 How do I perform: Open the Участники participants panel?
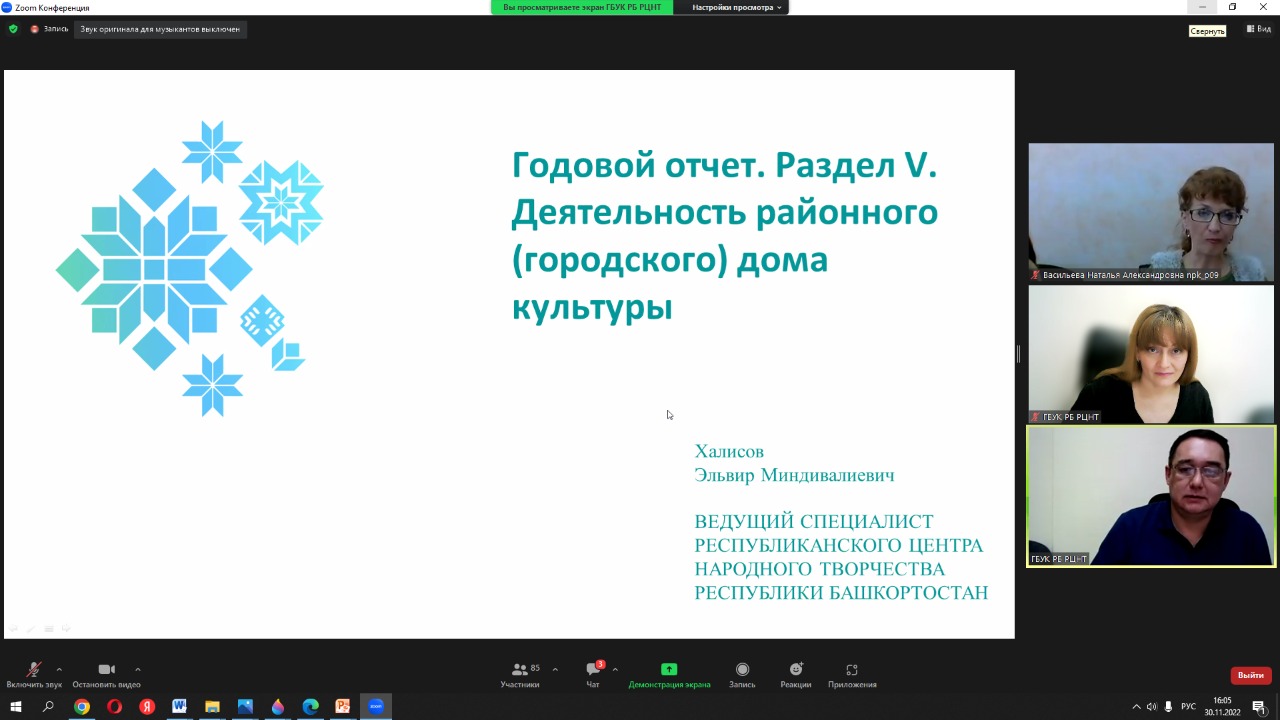520,675
